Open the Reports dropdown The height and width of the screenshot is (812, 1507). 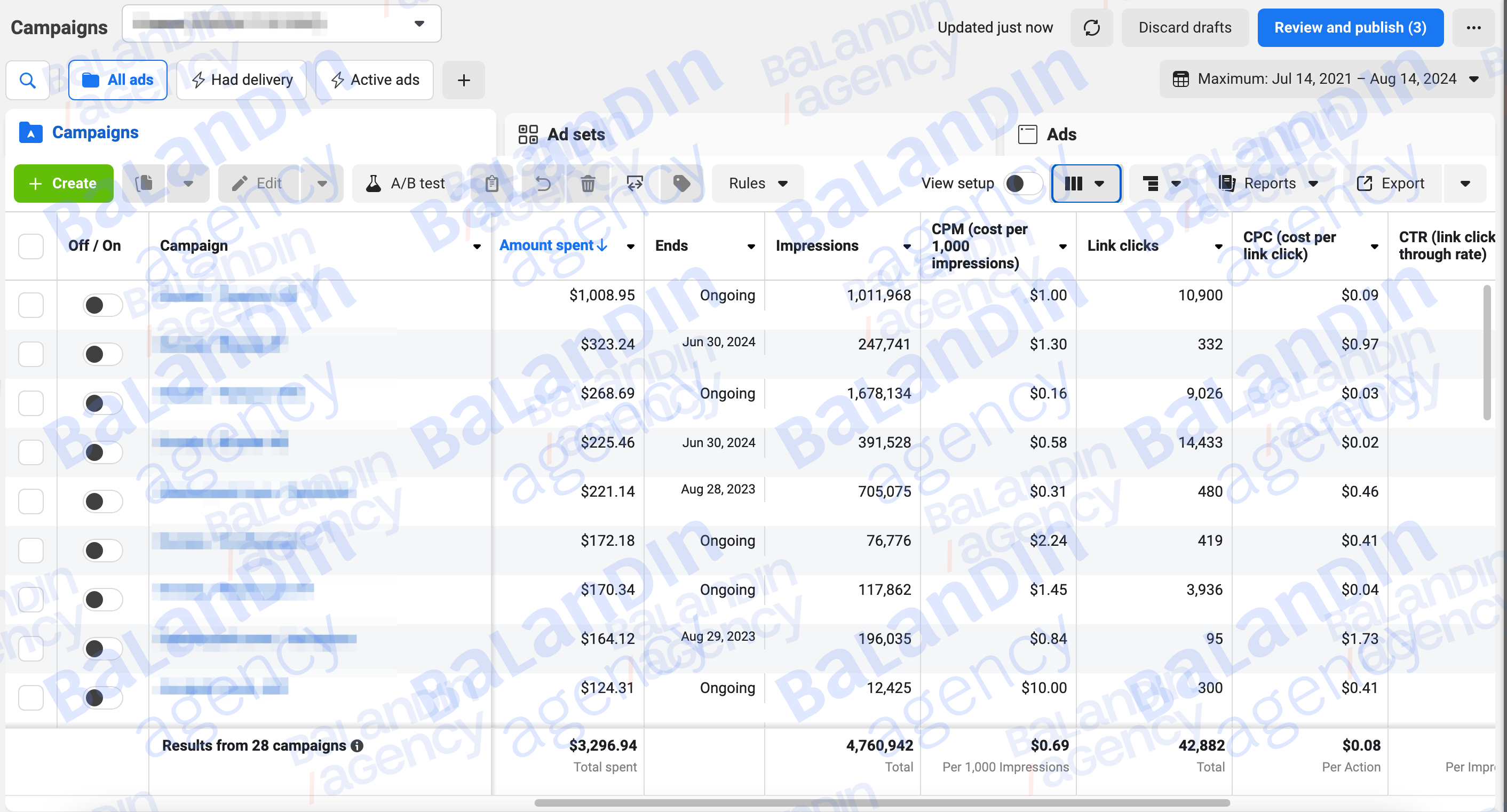[x=1269, y=183]
